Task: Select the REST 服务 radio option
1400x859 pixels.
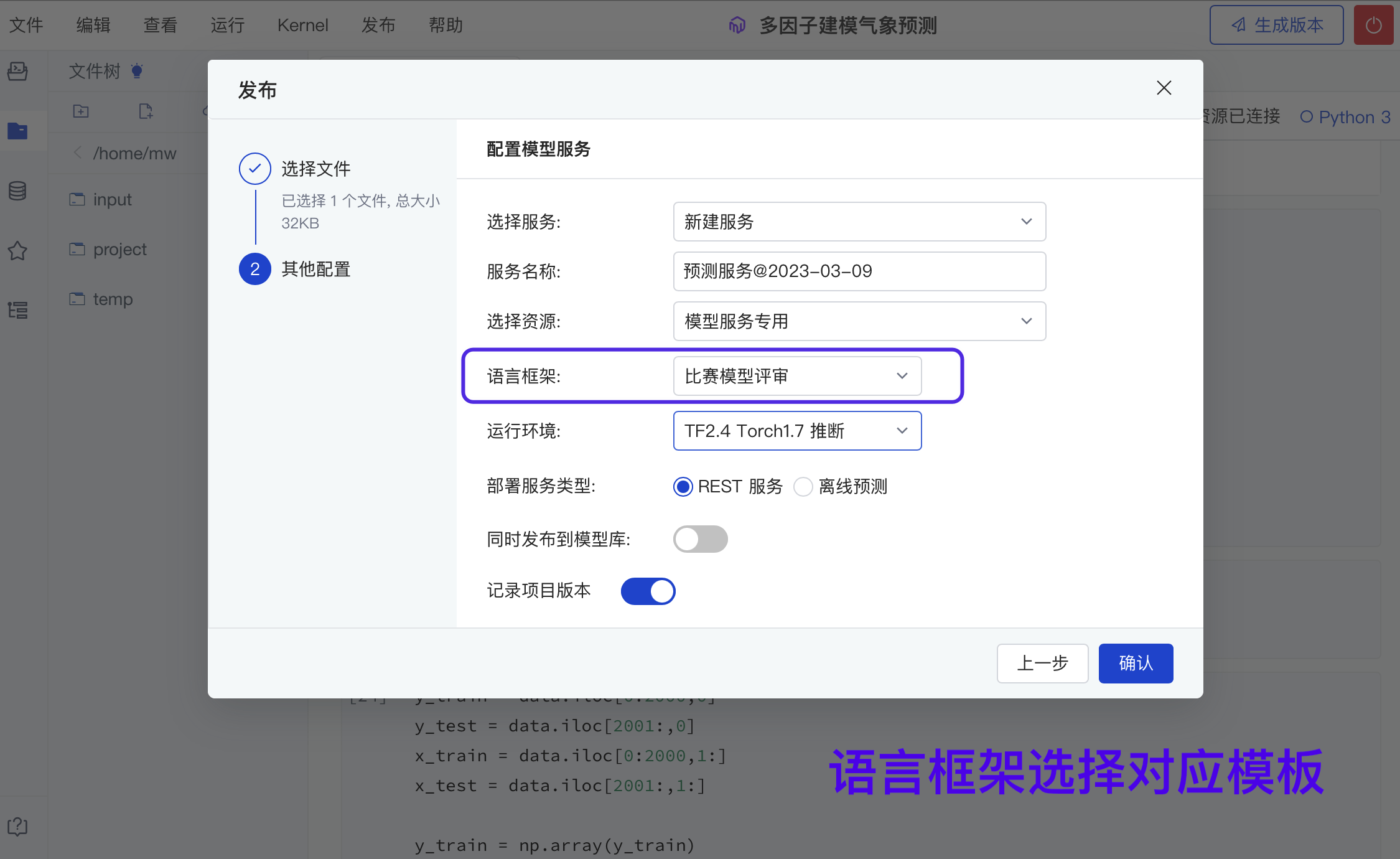Action: (x=683, y=486)
